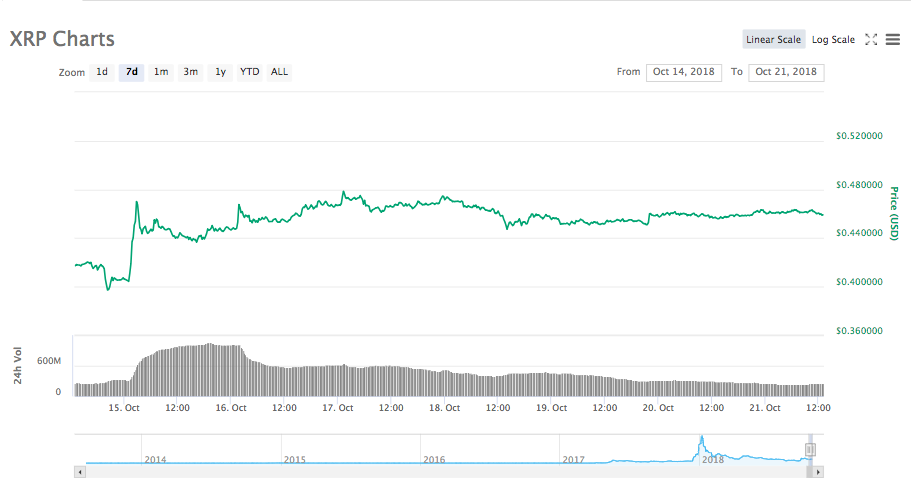The width and height of the screenshot is (914, 489).
Task: Set zoom to ALL
Action: tap(279, 72)
